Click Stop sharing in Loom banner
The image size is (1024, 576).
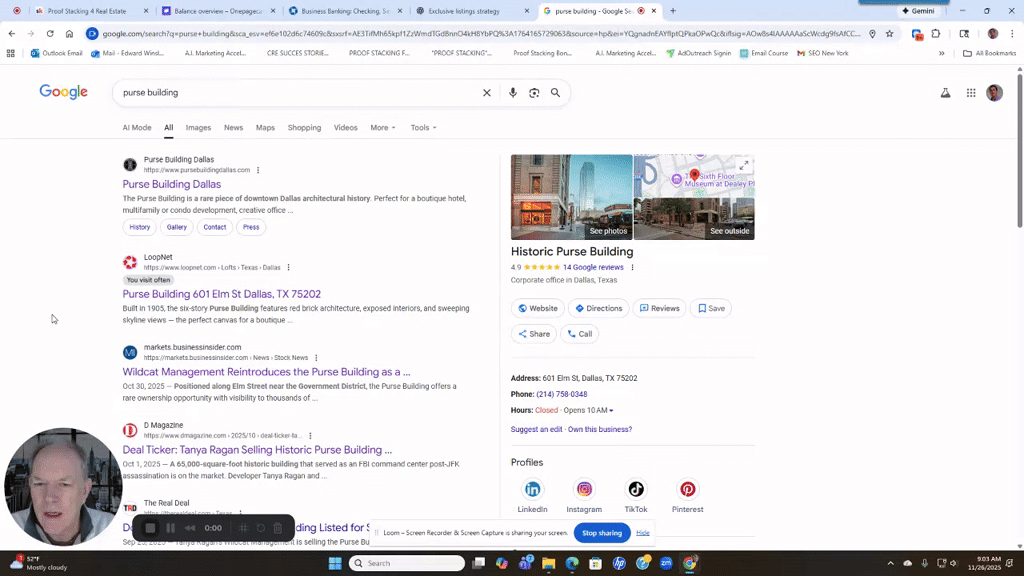tap(601, 533)
